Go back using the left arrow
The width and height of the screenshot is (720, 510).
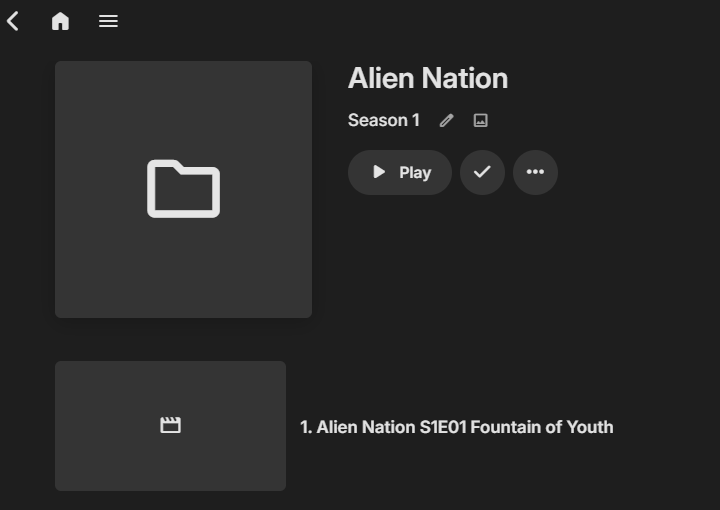point(13,21)
